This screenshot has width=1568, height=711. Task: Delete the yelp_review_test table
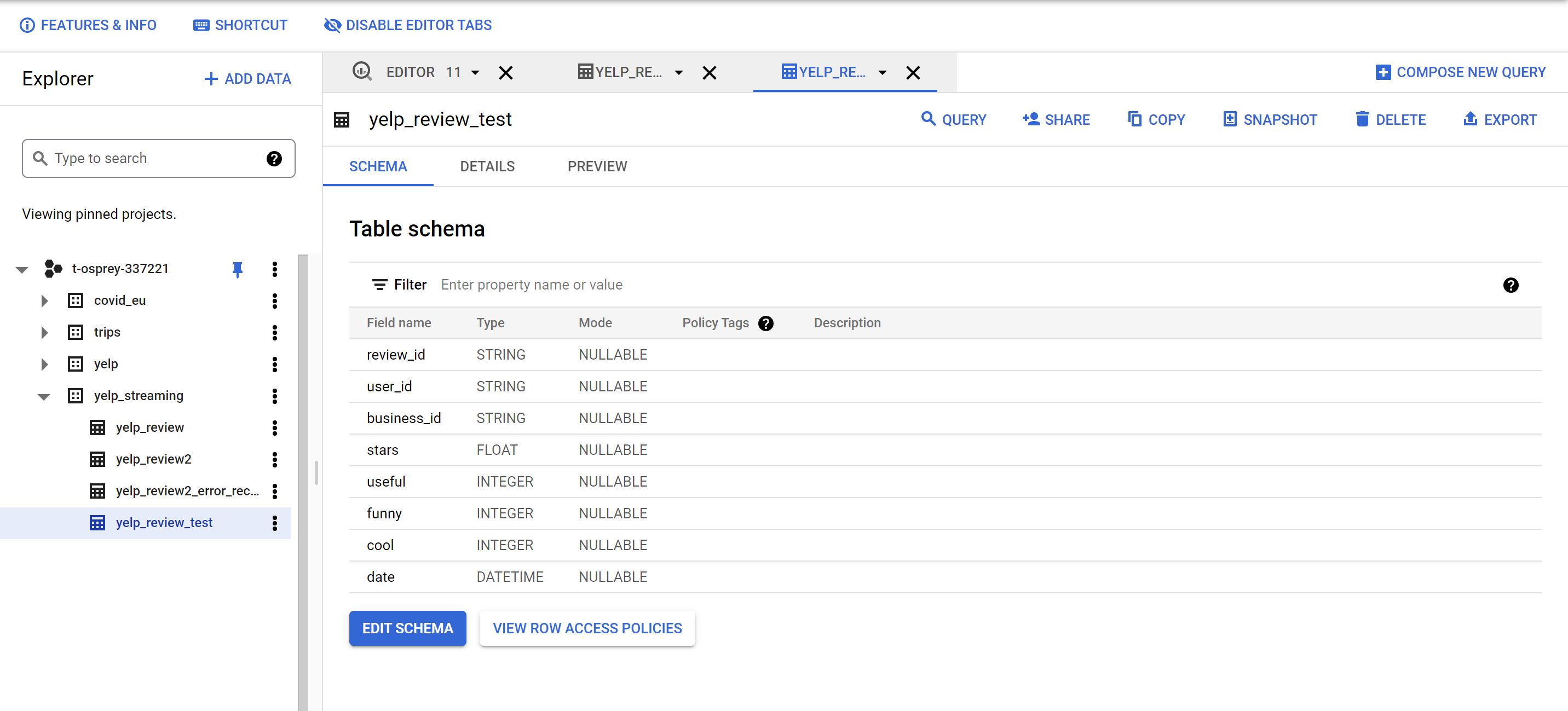tap(1390, 119)
